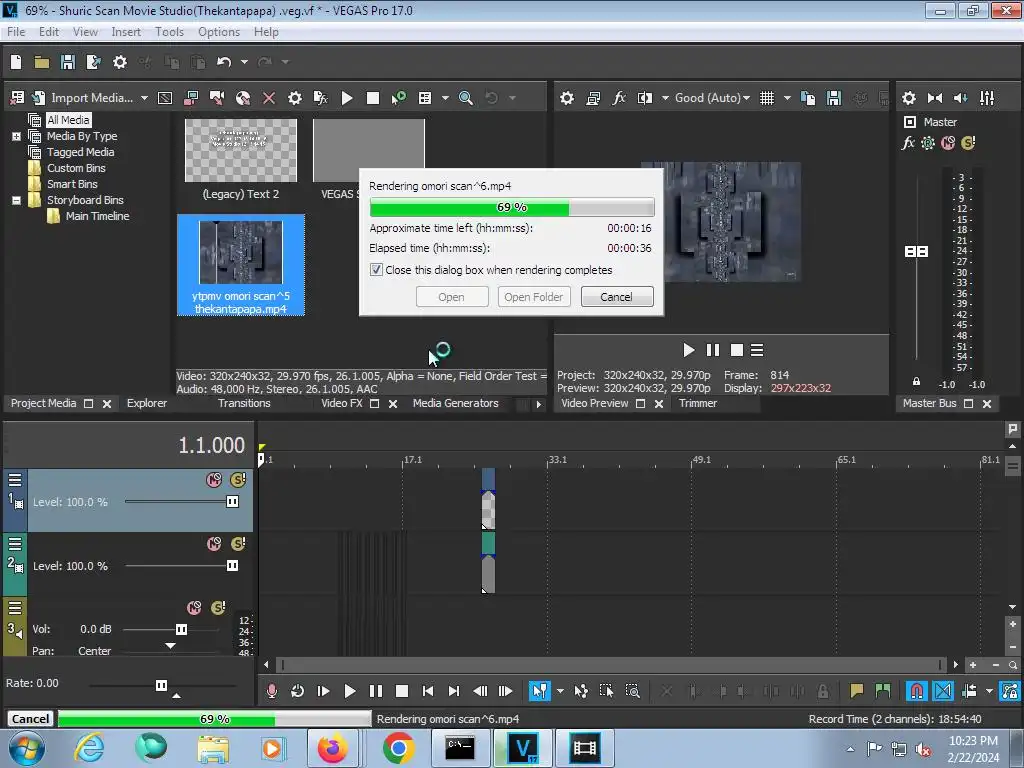Image resolution: width=1024 pixels, height=768 pixels.
Task: Save project with the floppy disk icon
Action: tap(67, 62)
